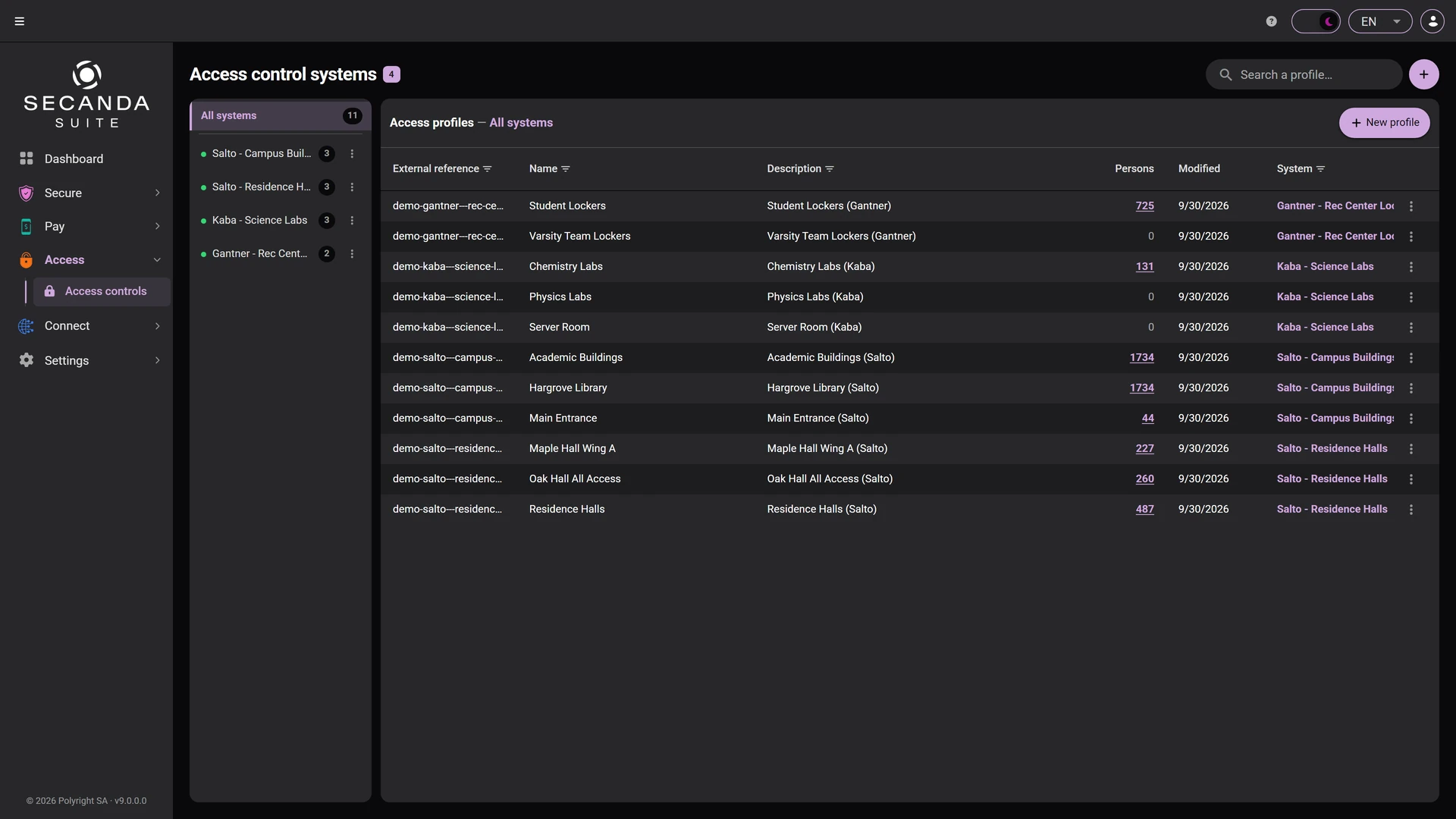1456x819 pixels.
Task: Expand the Secure menu section
Action: point(86,193)
